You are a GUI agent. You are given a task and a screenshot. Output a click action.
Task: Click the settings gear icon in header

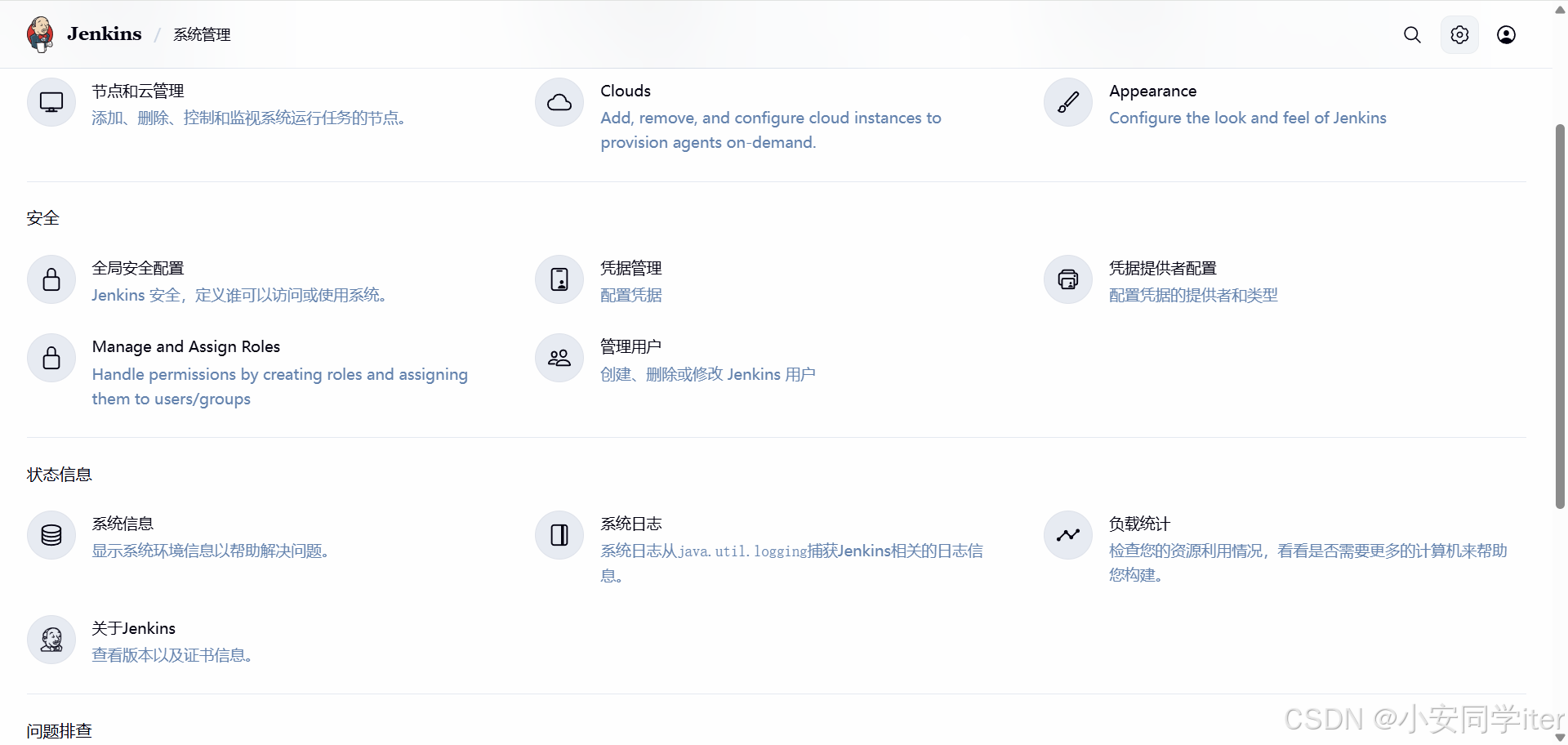1459,34
